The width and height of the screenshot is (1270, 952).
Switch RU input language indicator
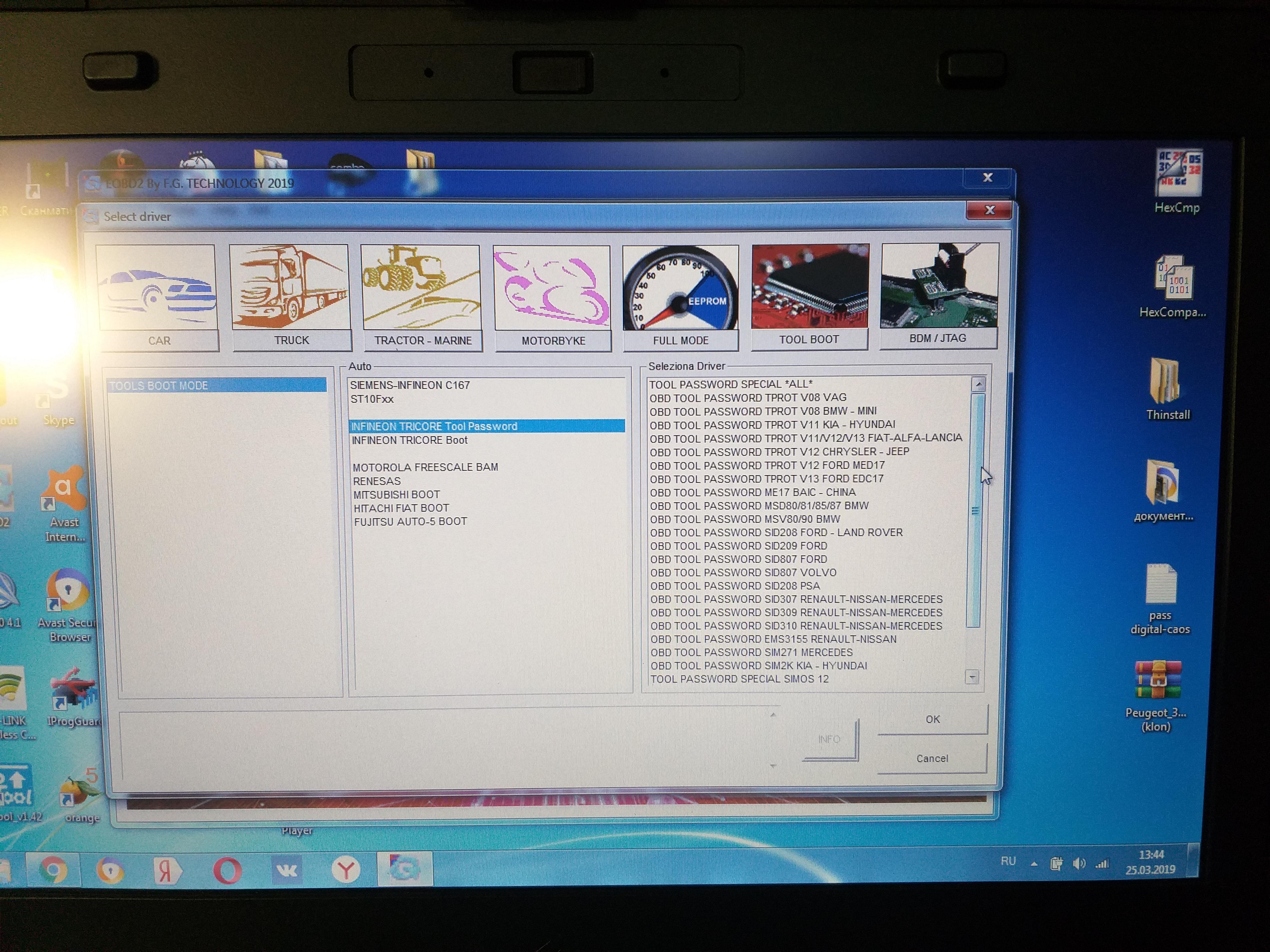tap(1008, 861)
